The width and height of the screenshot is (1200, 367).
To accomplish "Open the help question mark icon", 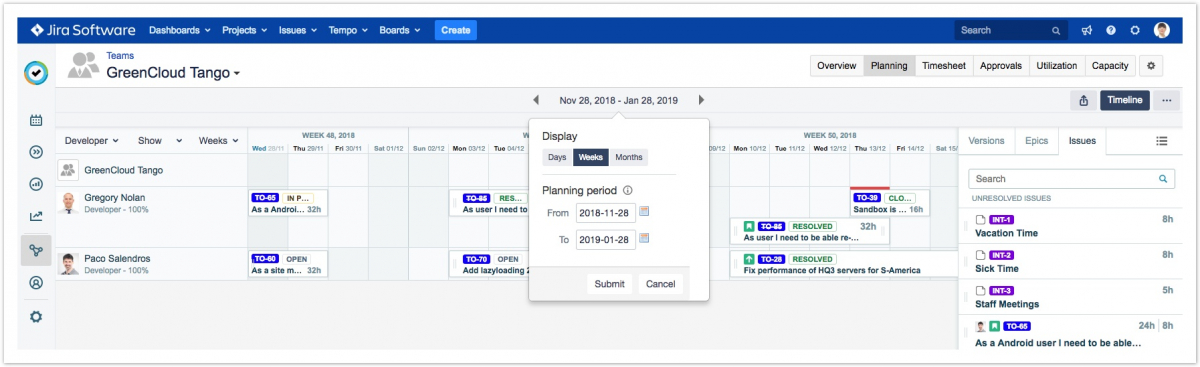I will [1111, 31].
